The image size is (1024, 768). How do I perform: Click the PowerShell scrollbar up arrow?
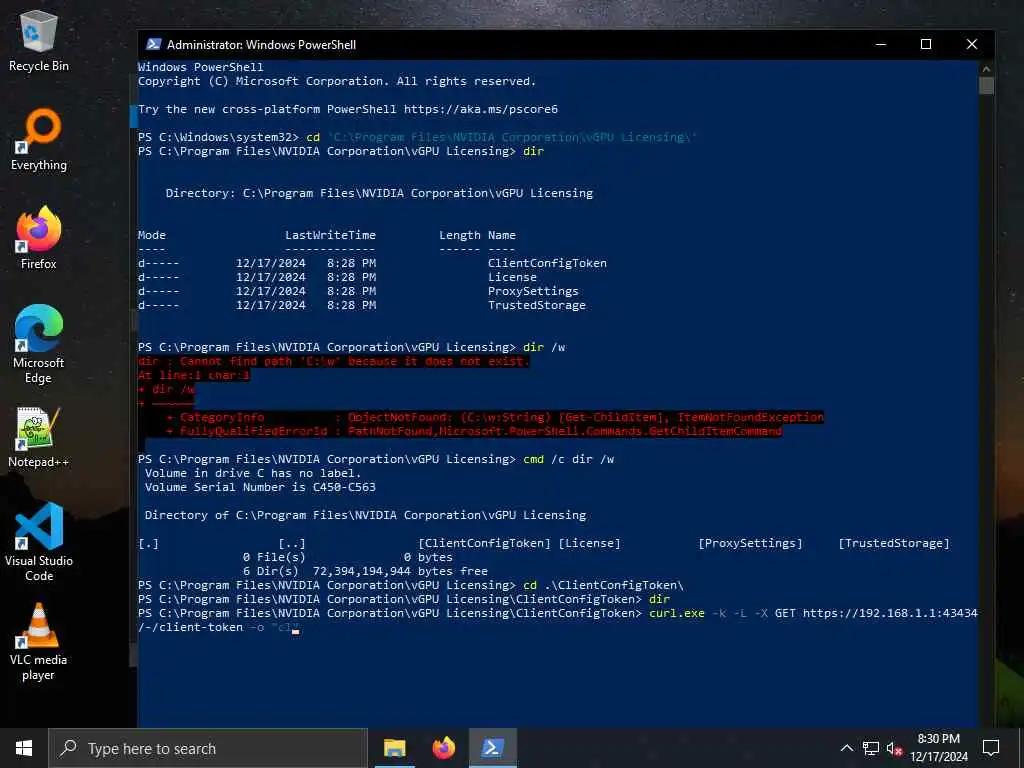986,69
